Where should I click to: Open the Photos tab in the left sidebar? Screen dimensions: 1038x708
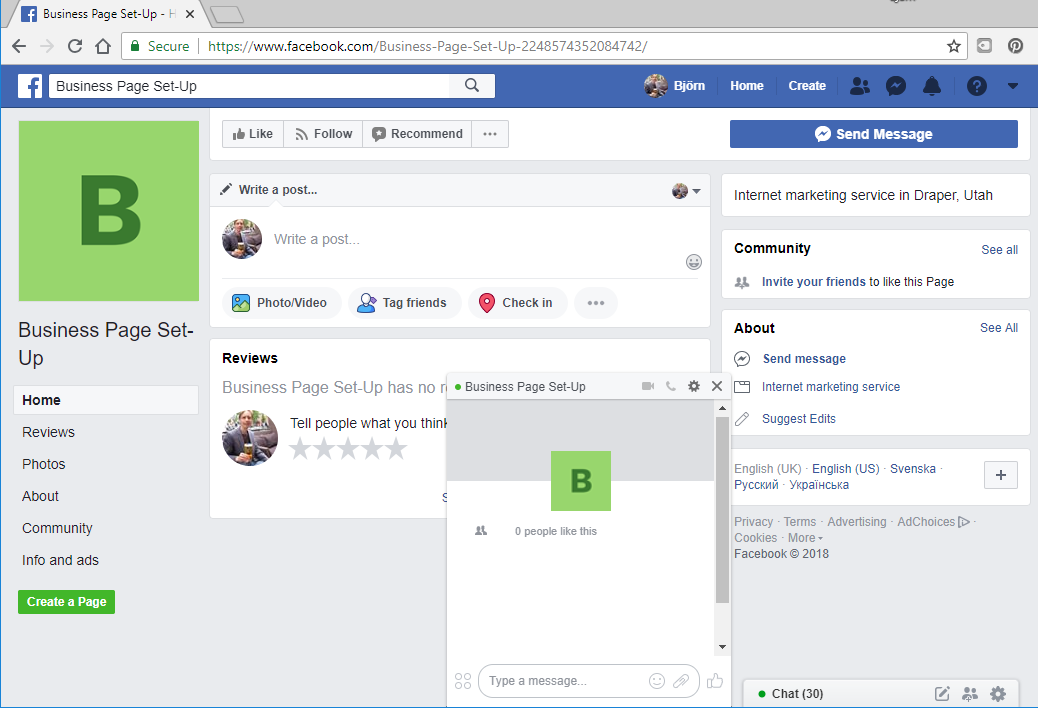(44, 464)
